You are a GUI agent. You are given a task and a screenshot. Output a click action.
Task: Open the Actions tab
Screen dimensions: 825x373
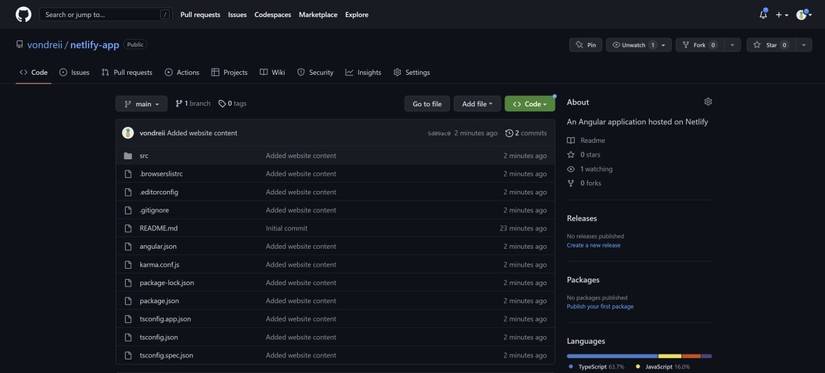pyautogui.click(x=182, y=73)
